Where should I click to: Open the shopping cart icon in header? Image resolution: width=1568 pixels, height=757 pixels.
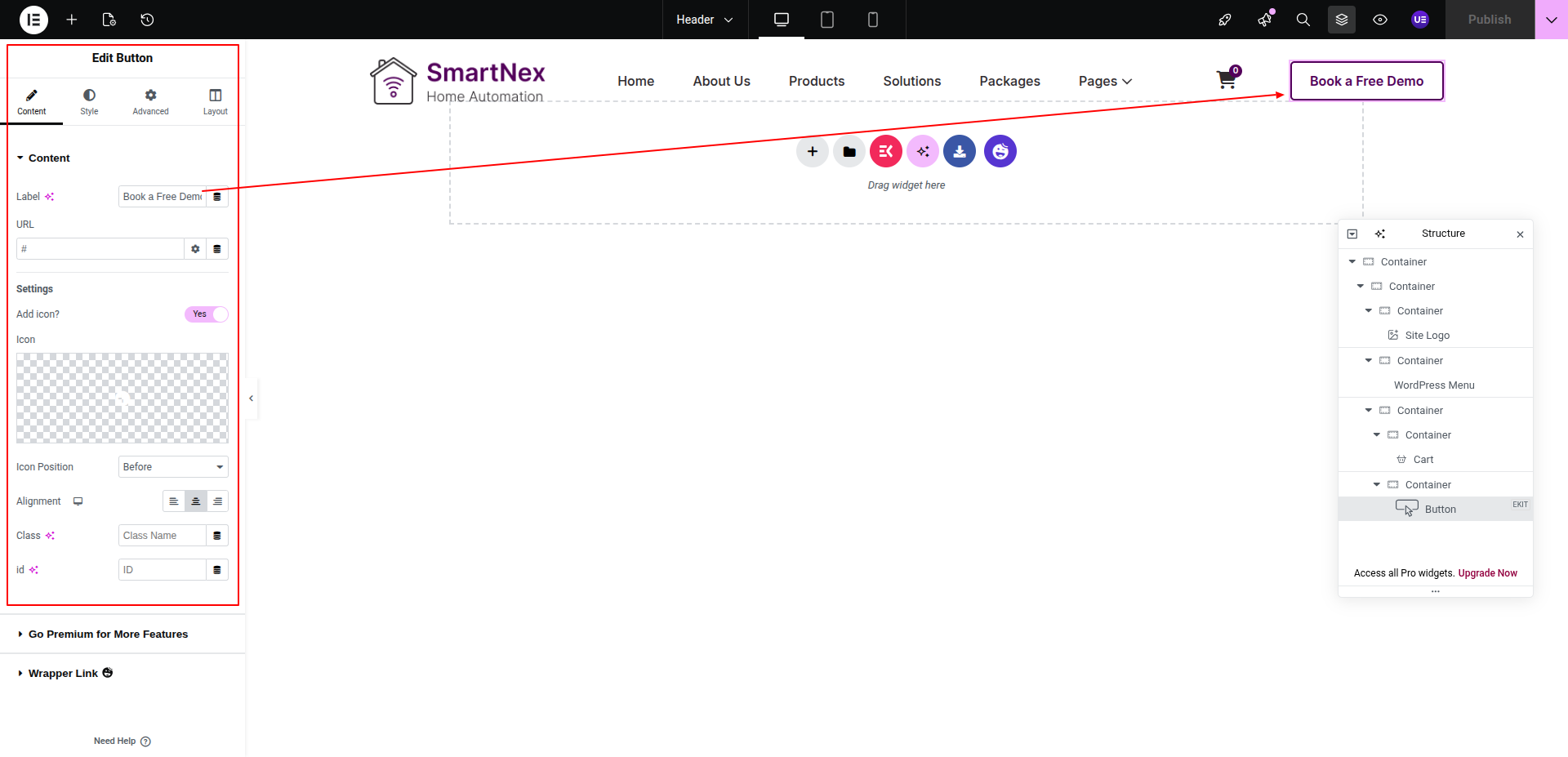tap(1226, 80)
